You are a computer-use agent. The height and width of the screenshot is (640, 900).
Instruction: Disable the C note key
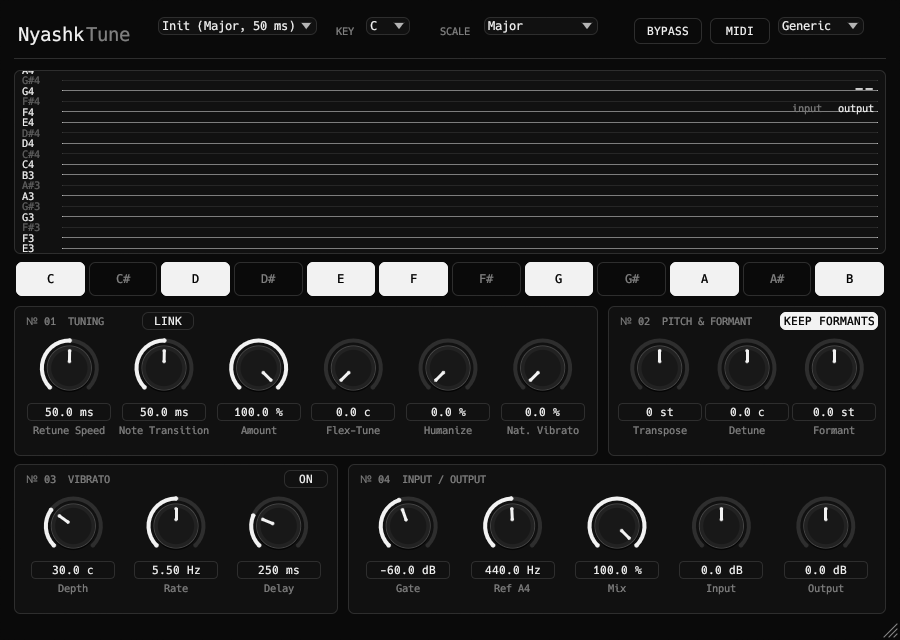coord(51,279)
